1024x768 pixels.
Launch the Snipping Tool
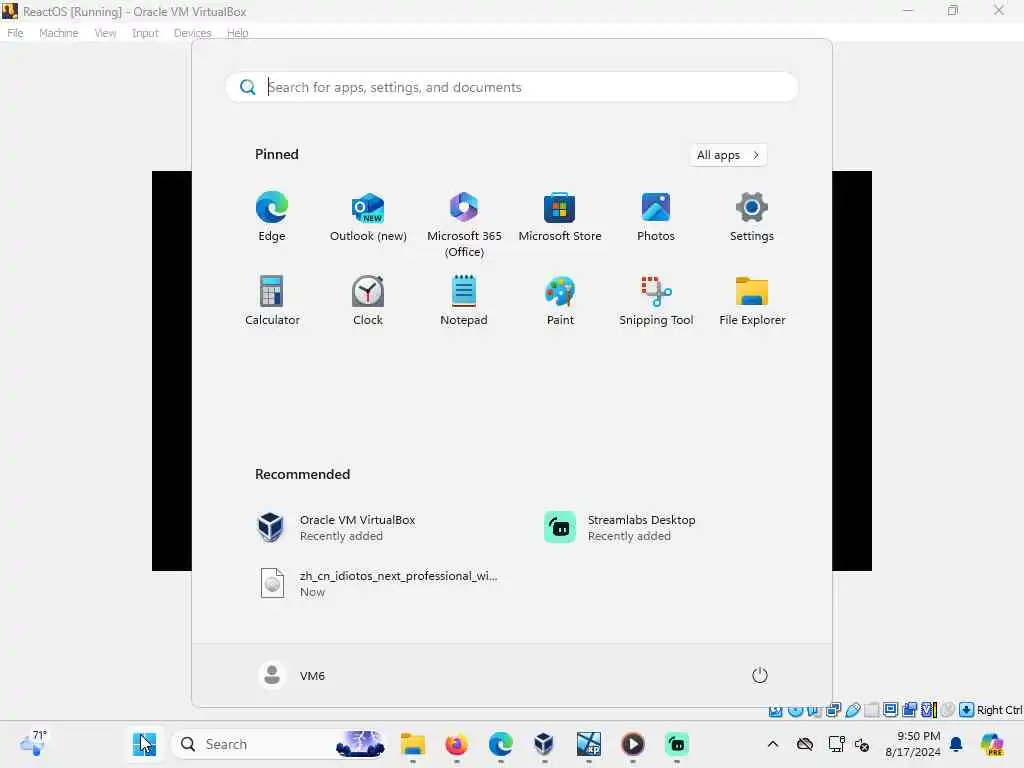coord(656,300)
